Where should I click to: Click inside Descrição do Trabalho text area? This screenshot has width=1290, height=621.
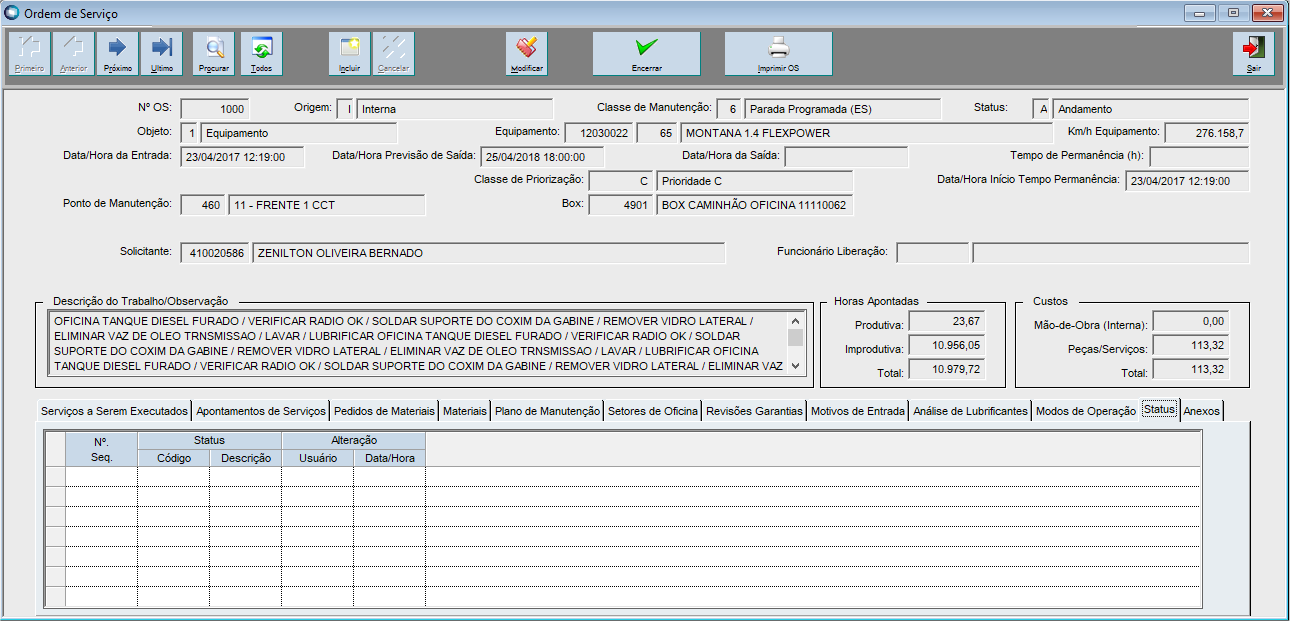[x=419, y=344]
